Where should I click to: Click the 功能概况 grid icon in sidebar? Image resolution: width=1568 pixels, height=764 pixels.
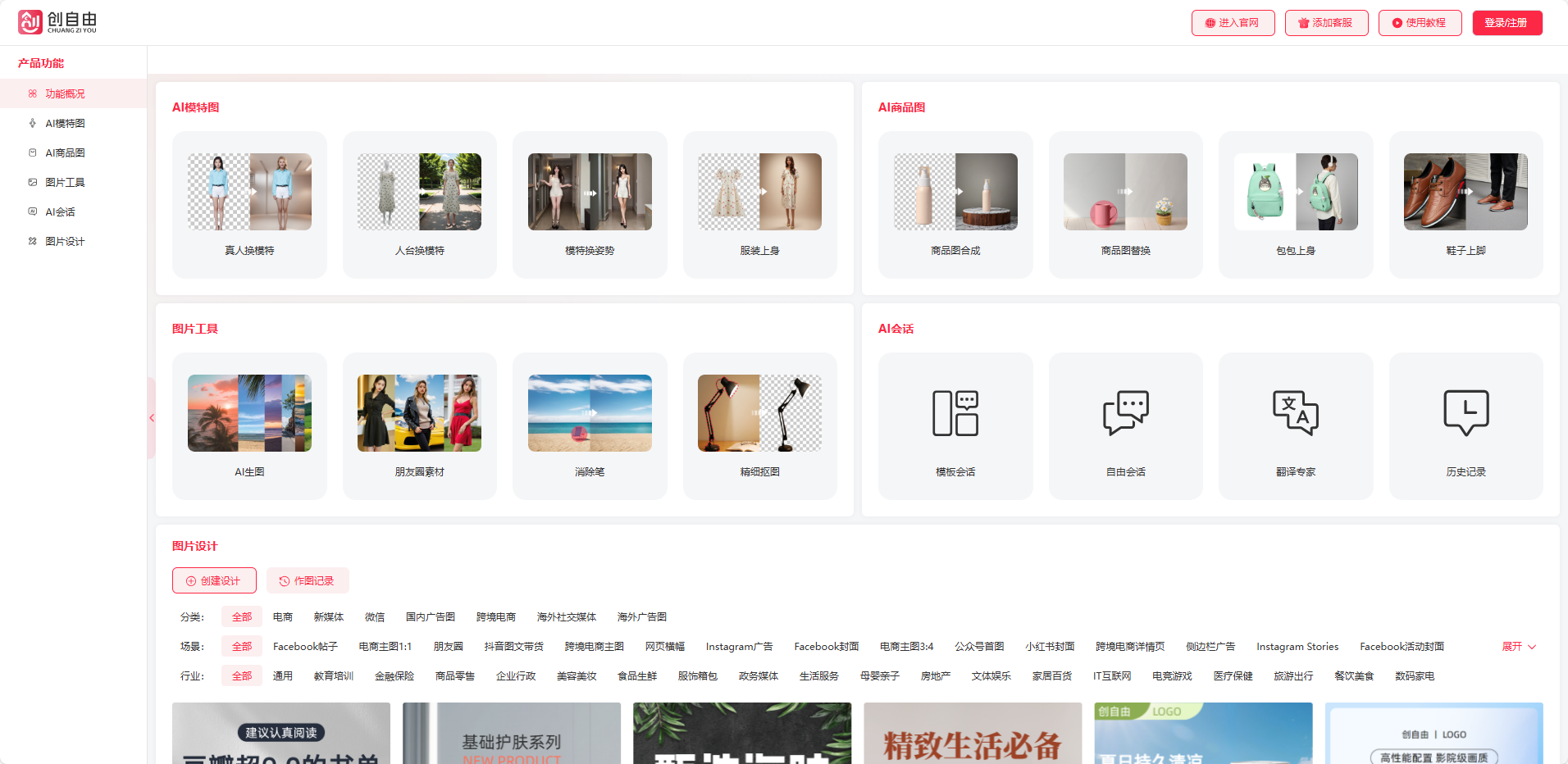tap(33, 93)
